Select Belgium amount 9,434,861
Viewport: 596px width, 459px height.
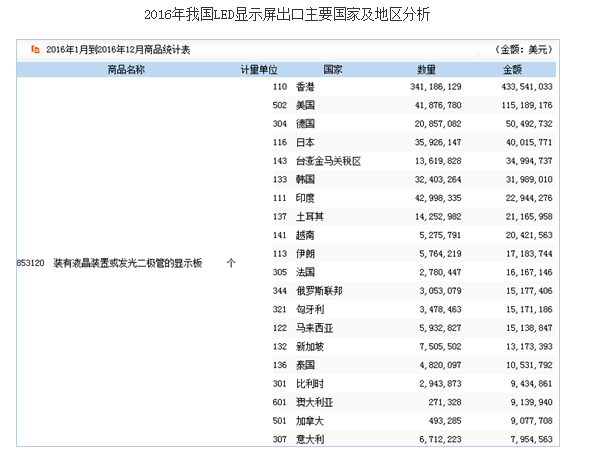[531, 384]
